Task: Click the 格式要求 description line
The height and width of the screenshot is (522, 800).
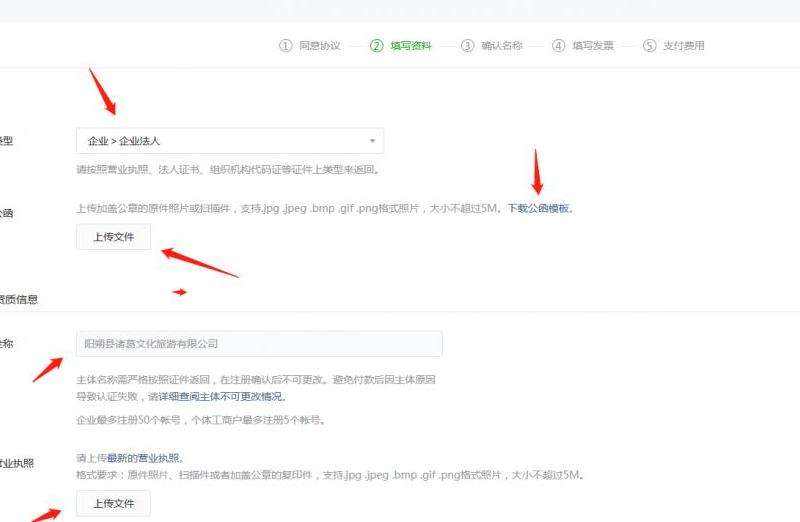Action: click(x=330, y=475)
